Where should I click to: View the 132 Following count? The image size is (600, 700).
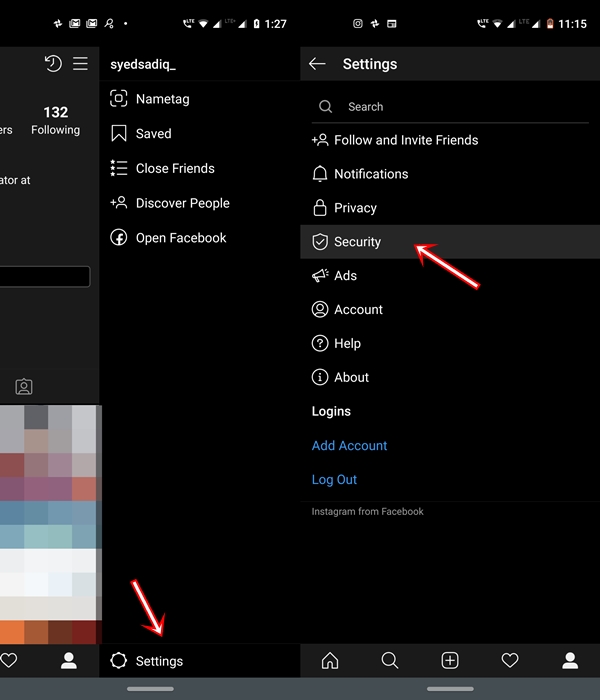coord(56,121)
